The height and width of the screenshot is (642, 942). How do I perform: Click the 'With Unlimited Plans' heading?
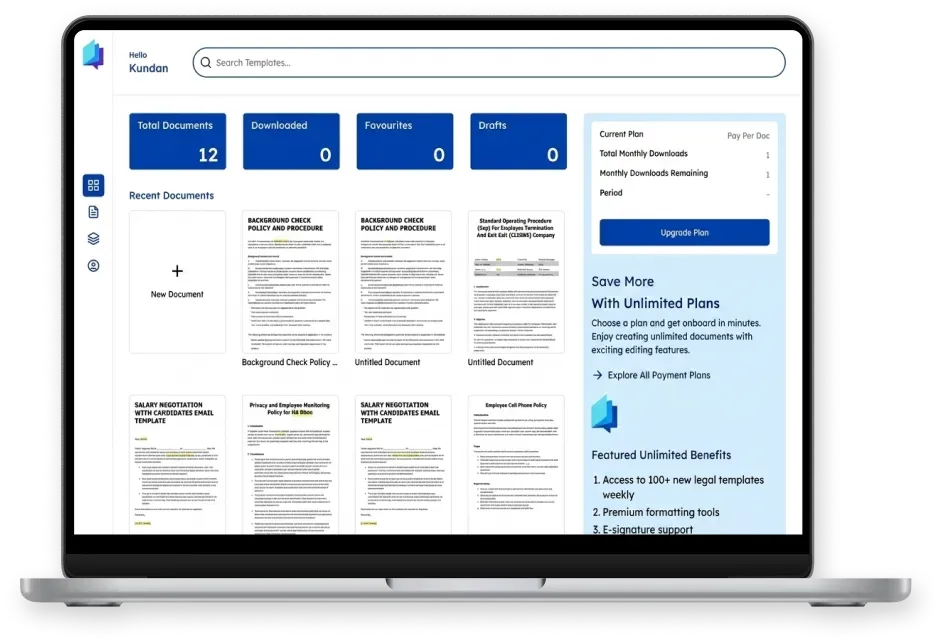point(655,303)
